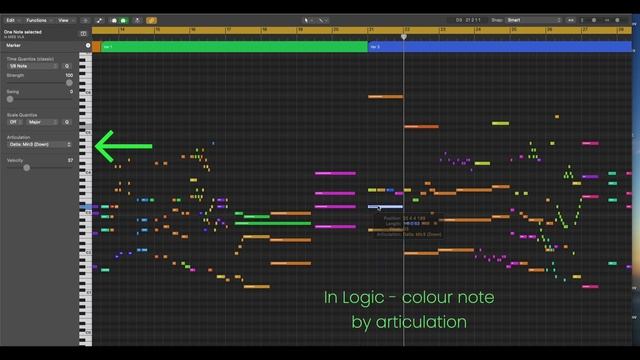Viewport: 640px width, 360px height.
Task: Open the Scale Quantize Major dropdown
Action: (x=43, y=122)
